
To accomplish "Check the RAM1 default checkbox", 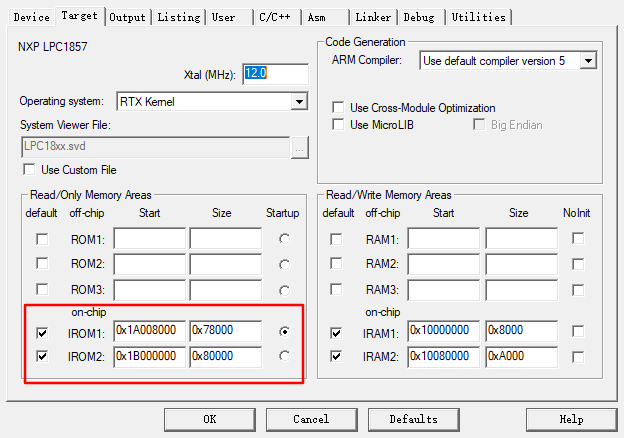I will click(x=336, y=239).
